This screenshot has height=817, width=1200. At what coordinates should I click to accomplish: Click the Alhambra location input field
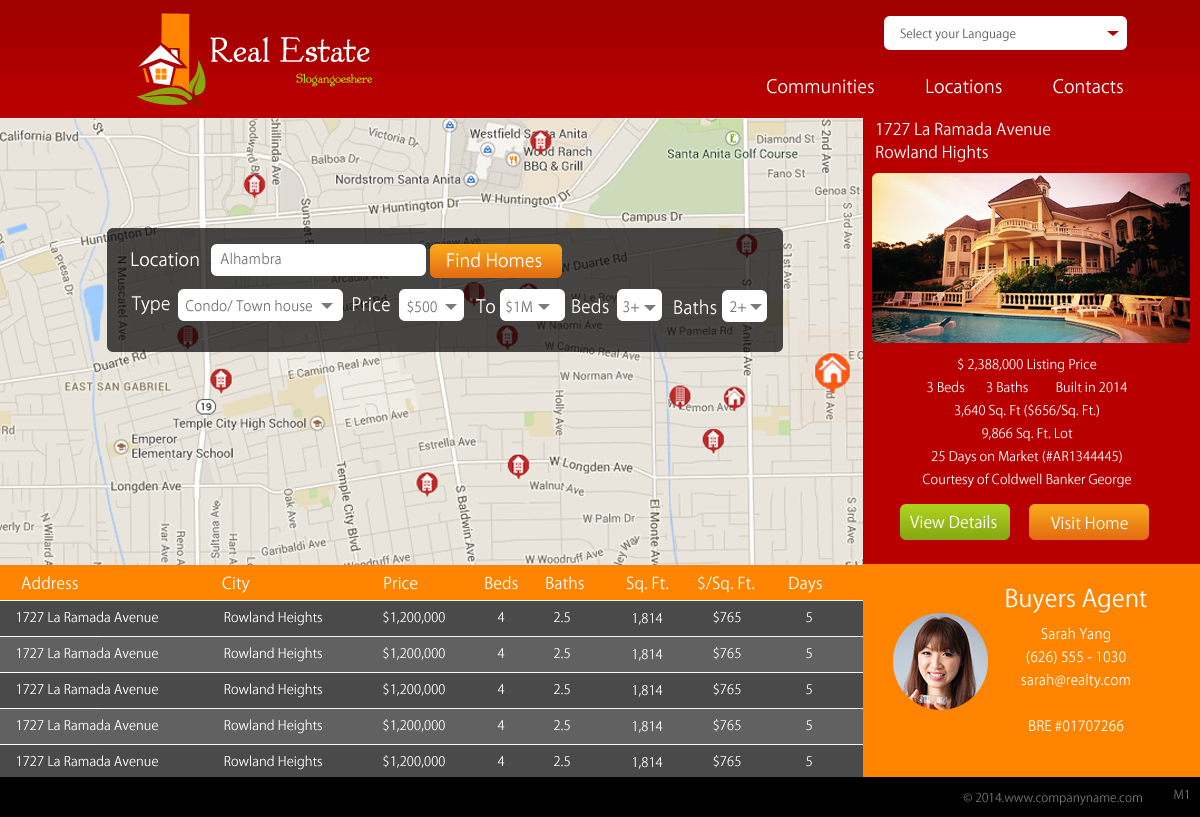pos(318,259)
